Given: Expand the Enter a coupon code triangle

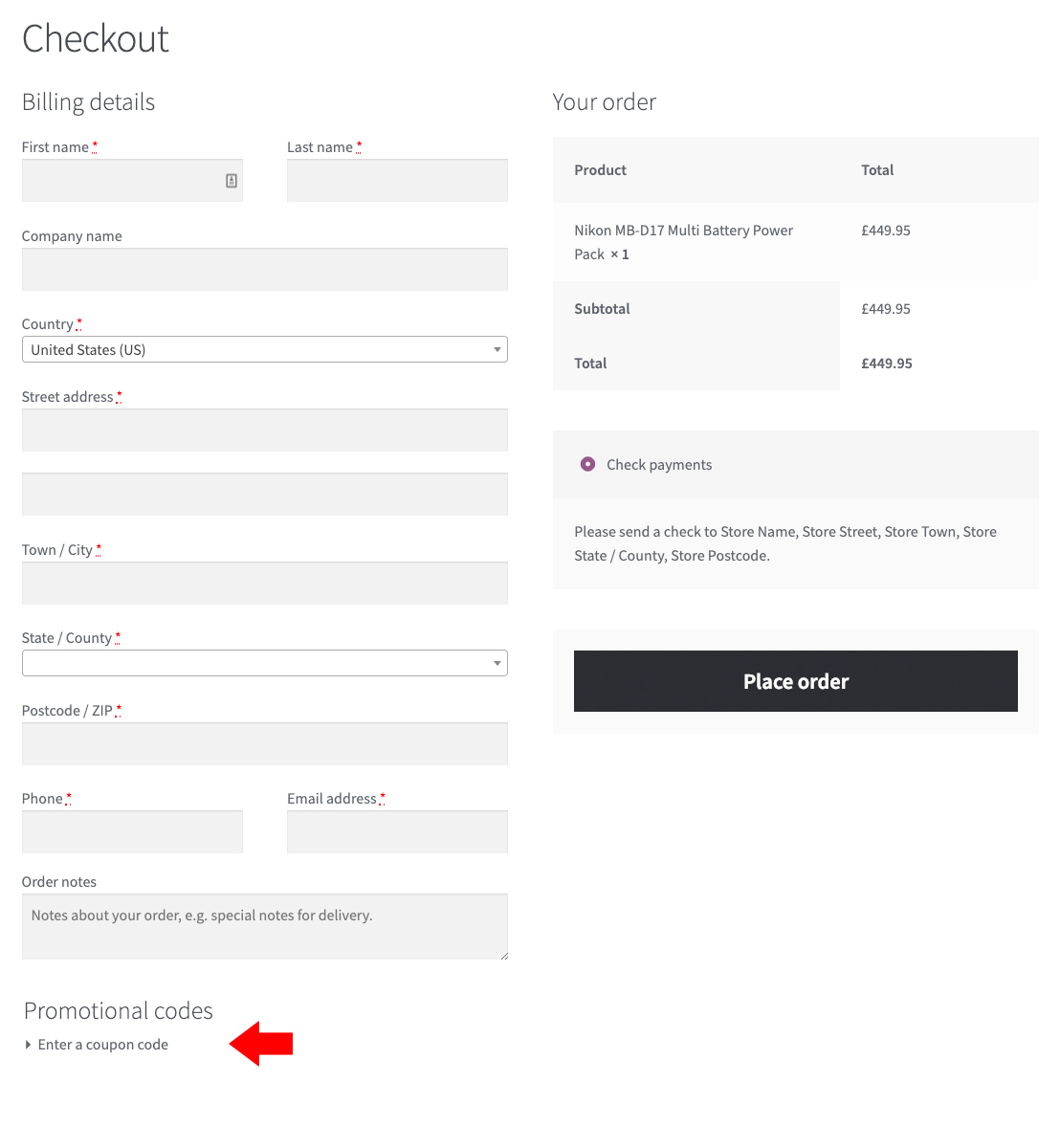Looking at the screenshot, I should tap(28, 1045).
